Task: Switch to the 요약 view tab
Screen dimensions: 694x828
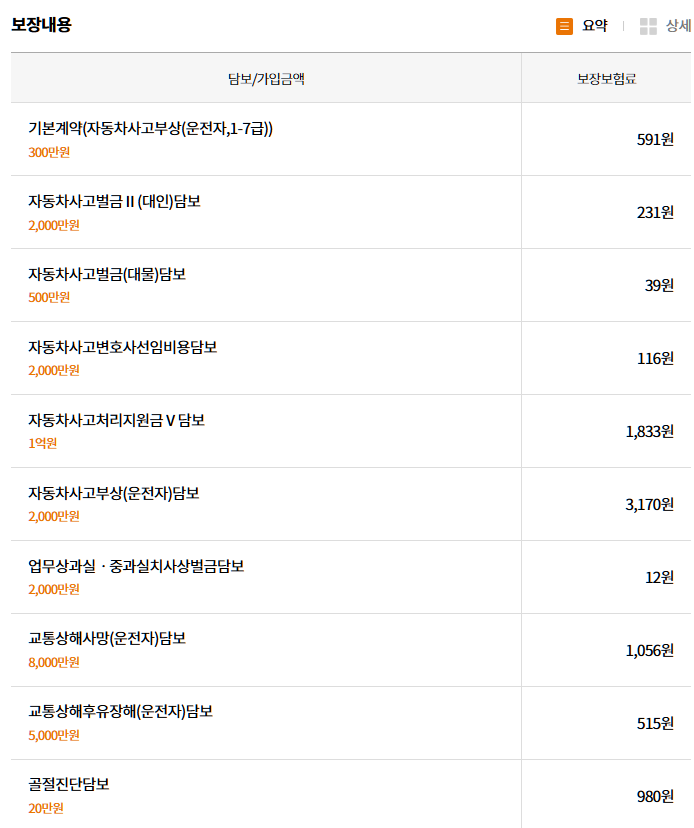Action: pyautogui.click(x=595, y=26)
